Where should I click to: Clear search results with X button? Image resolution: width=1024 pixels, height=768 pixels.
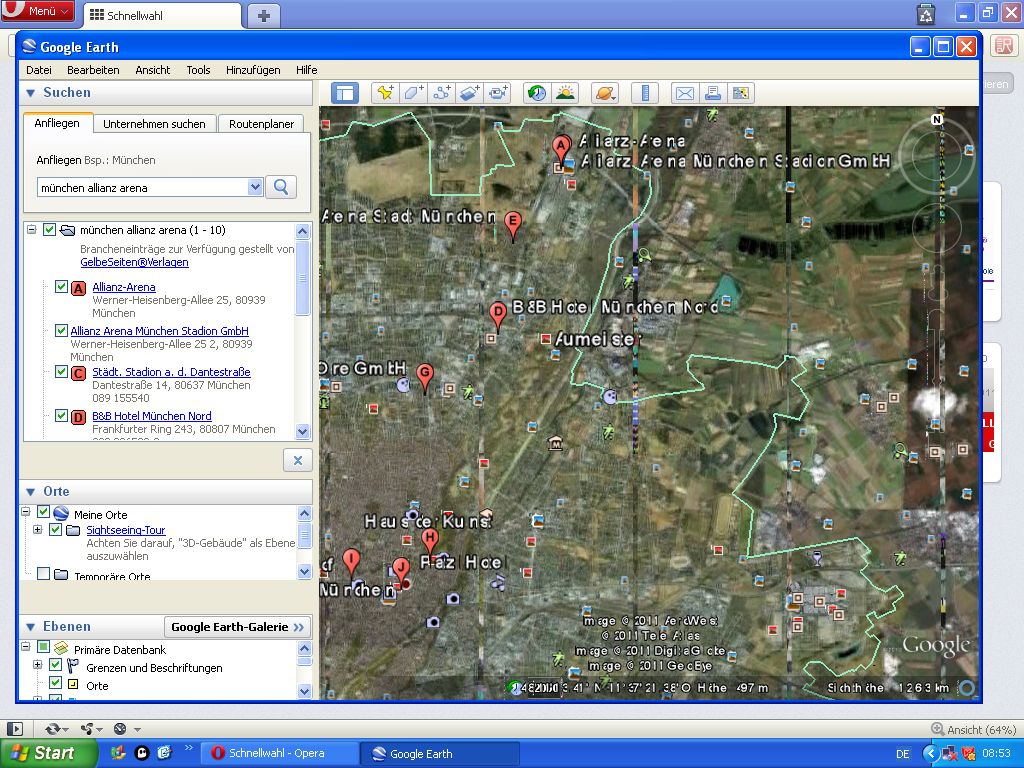(x=298, y=460)
